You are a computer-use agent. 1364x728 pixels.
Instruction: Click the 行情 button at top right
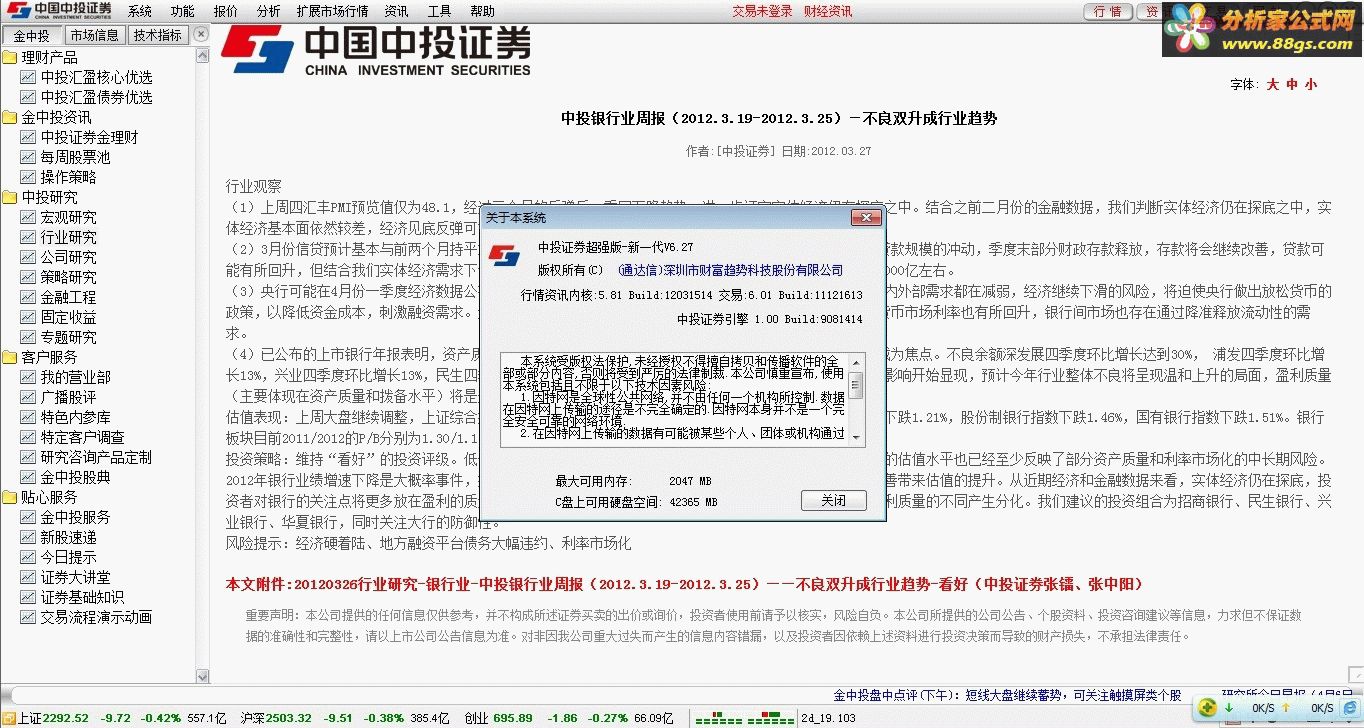pyautogui.click(x=1108, y=11)
